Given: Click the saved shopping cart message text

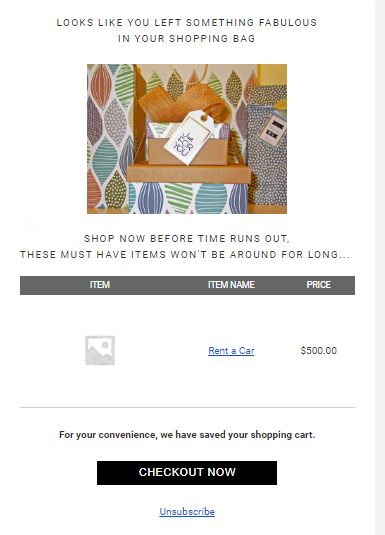Looking at the screenshot, I should pos(187,435).
